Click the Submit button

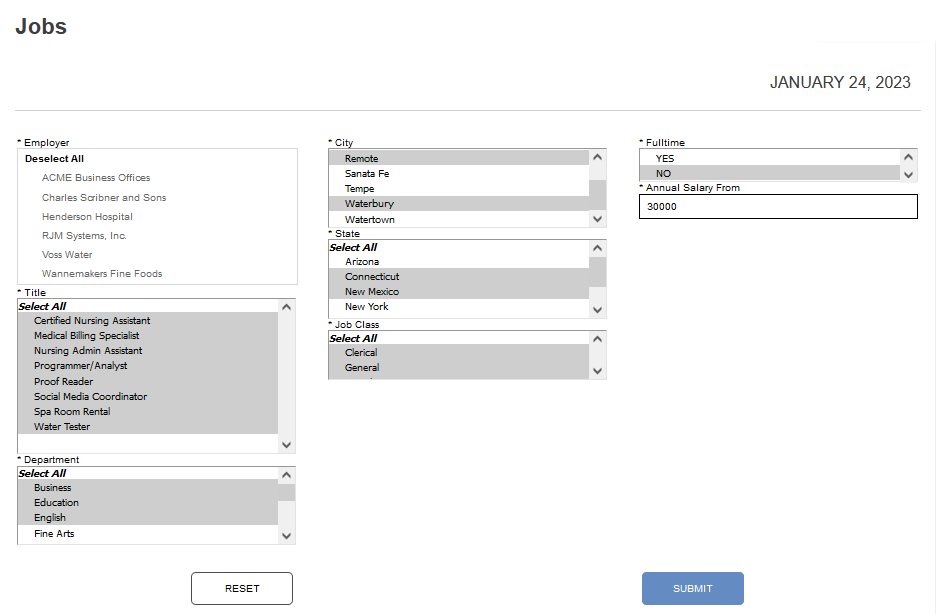point(692,589)
